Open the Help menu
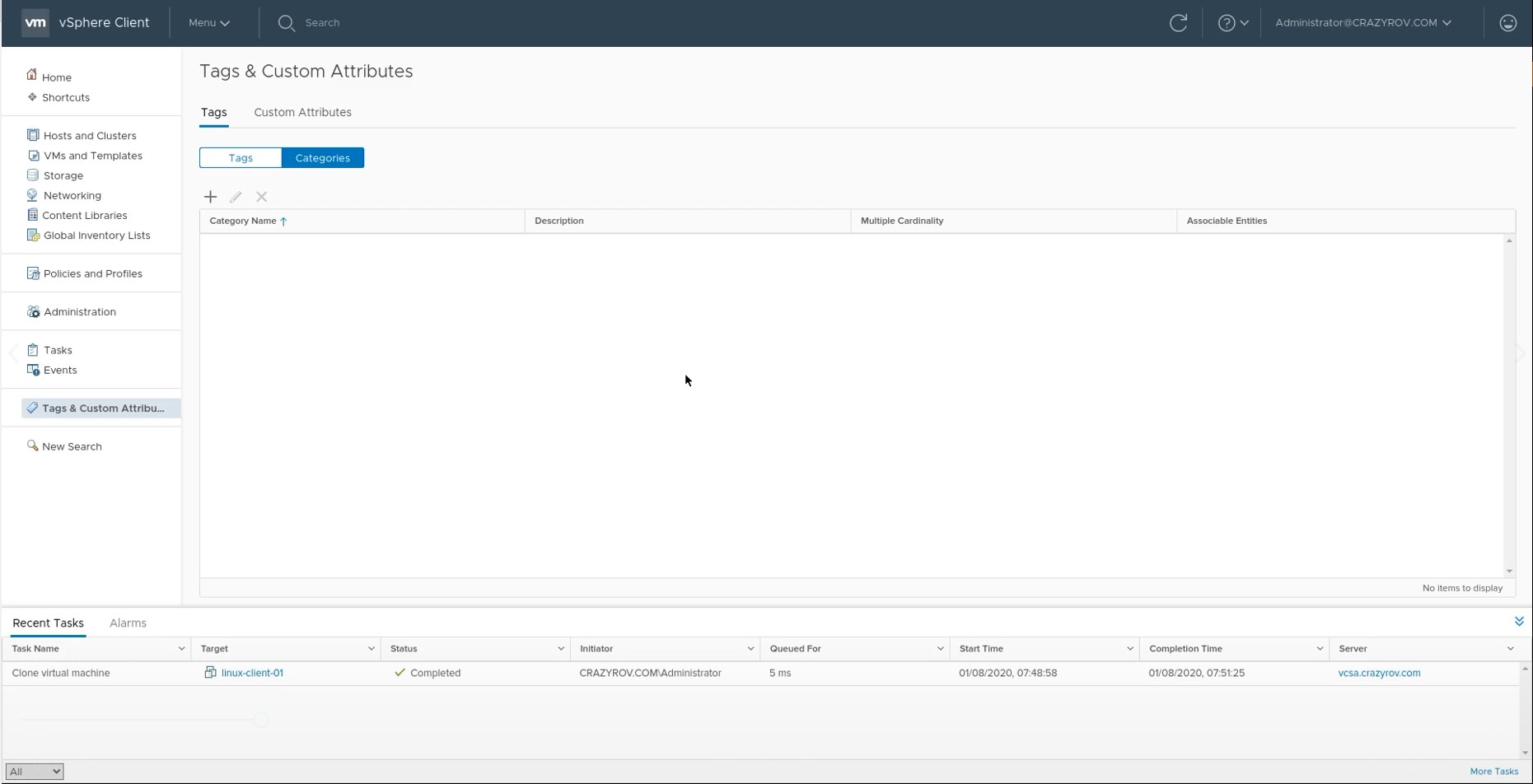This screenshot has width=1533, height=784. click(1233, 23)
